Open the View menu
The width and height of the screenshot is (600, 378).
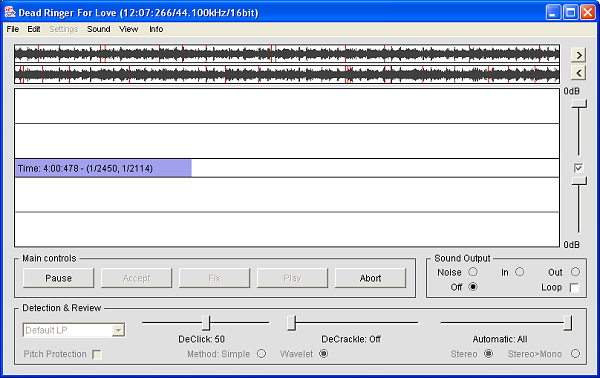(128, 29)
